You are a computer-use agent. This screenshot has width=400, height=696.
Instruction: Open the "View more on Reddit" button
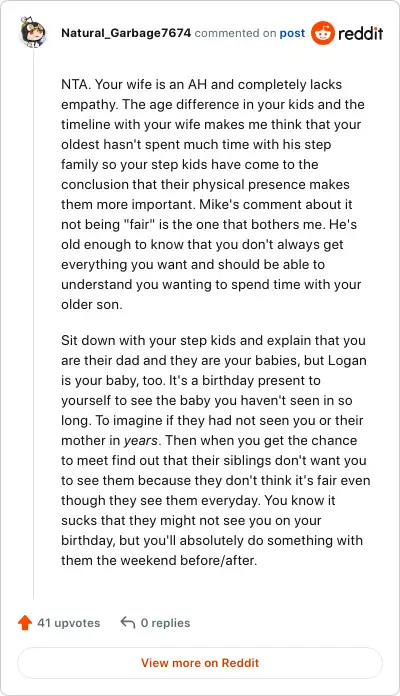200,663
